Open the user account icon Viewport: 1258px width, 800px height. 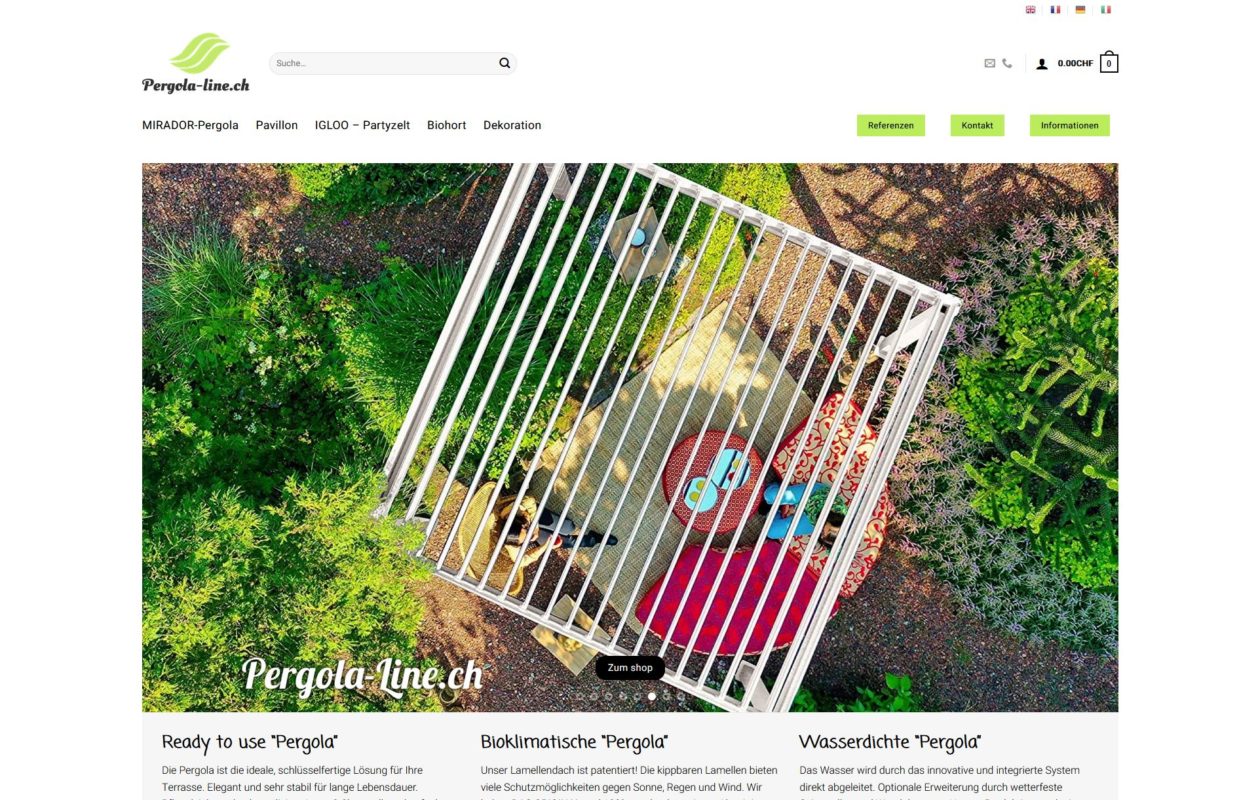point(1042,64)
